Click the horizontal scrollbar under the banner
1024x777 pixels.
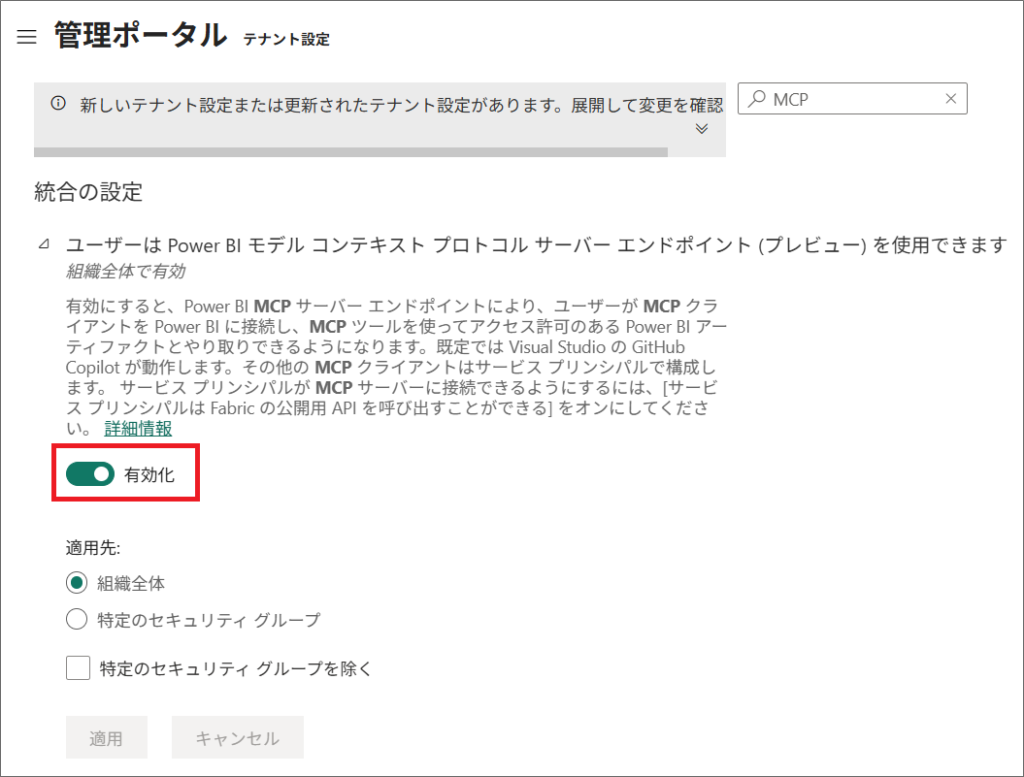coord(351,152)
